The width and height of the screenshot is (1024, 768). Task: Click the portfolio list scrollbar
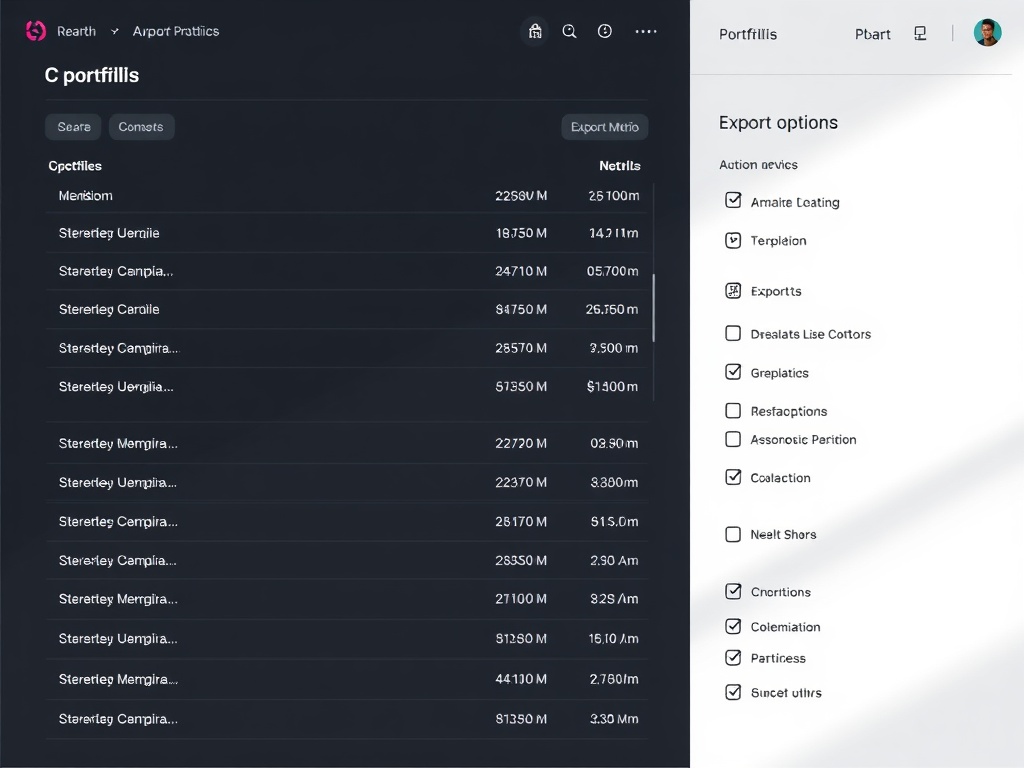tap(654, 308)
